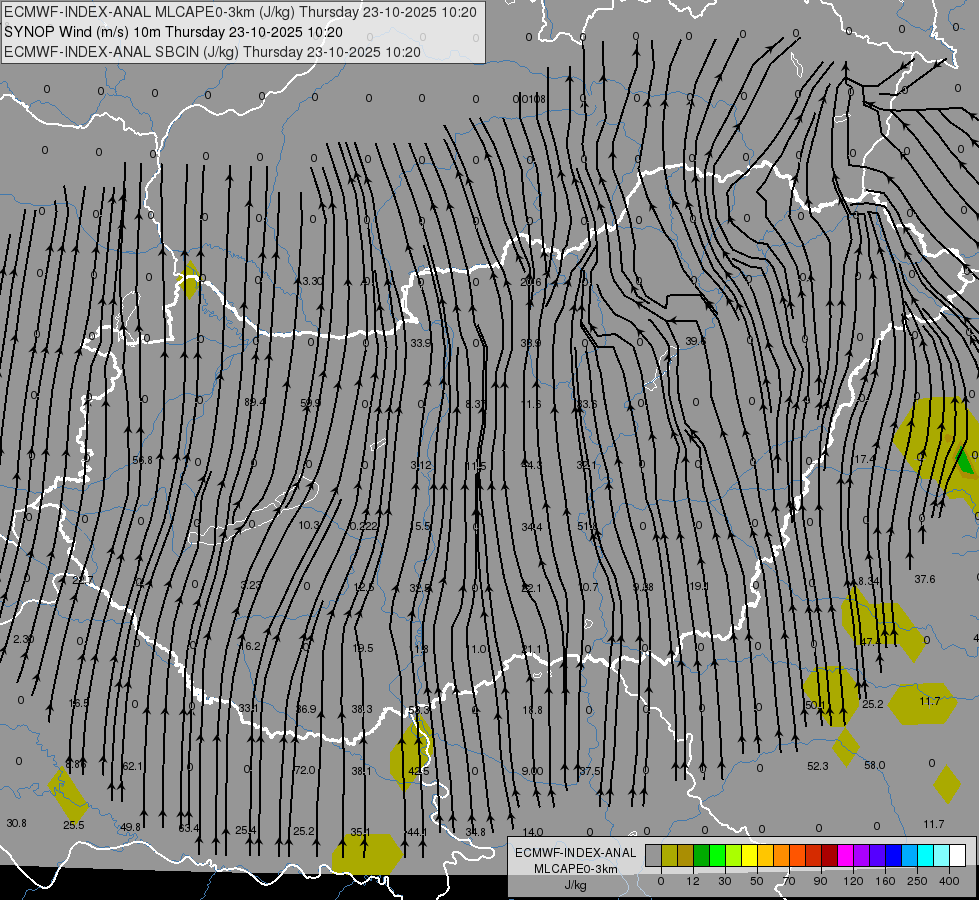The image size is (979, 900).
Task: Click the legend tick label '50'
Action: pyautogui.click(x=757, y=881)
